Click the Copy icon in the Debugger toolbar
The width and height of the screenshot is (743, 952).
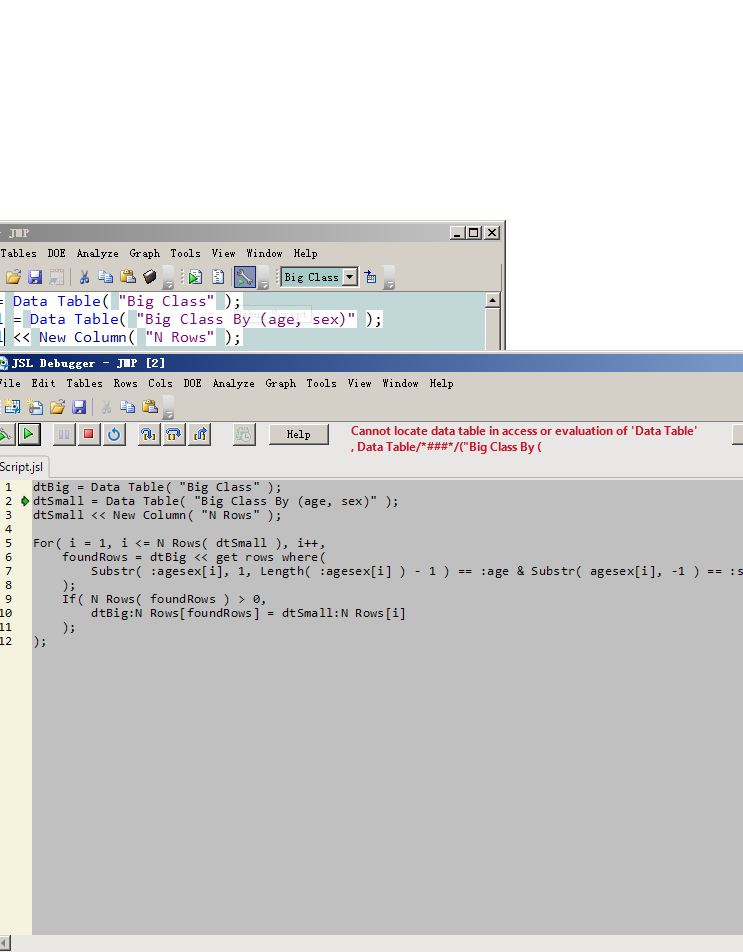point(127,407)
